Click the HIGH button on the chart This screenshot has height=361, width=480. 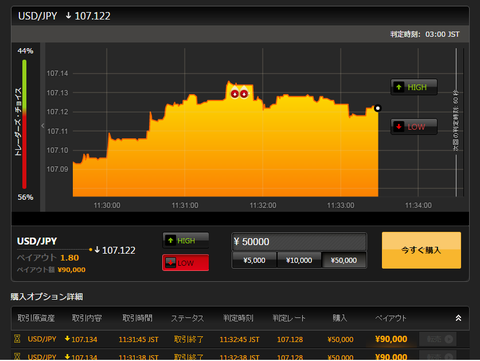pyautogui.click(x=414, y=87)
